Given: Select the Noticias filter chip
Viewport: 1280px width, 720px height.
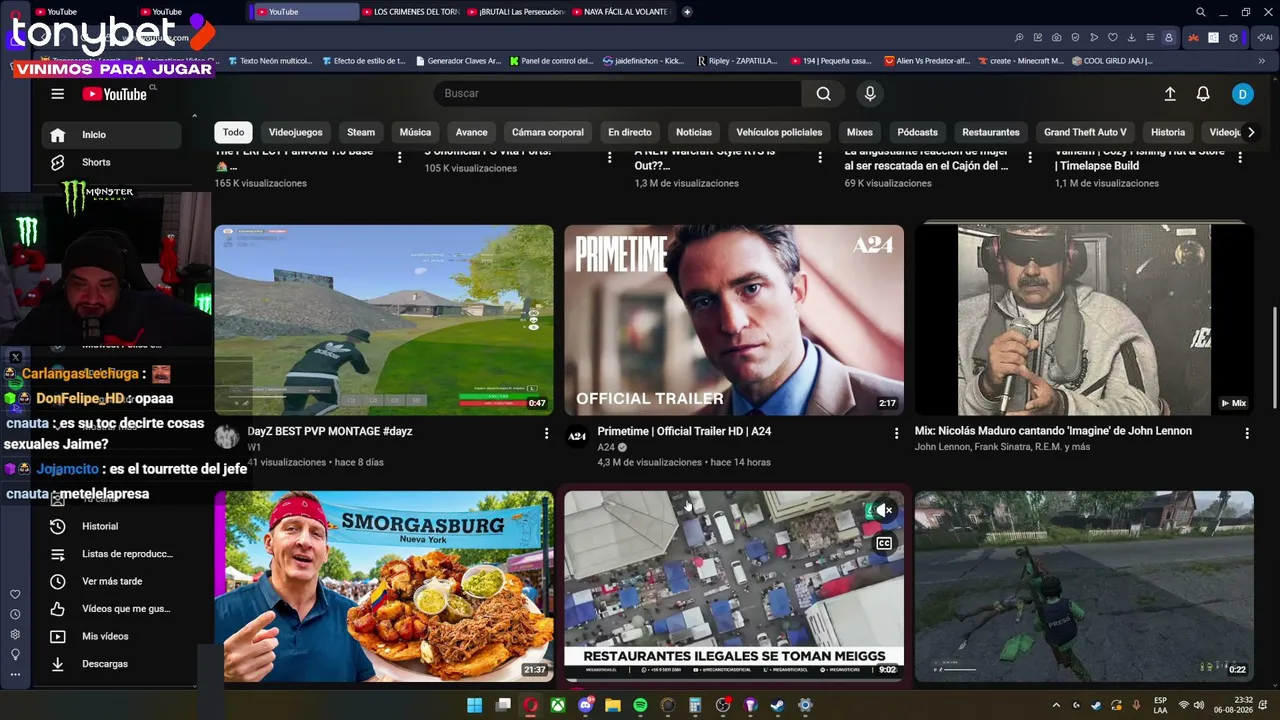Looking at the screenshot, I should pyautogui.click(x=694, y=132).
